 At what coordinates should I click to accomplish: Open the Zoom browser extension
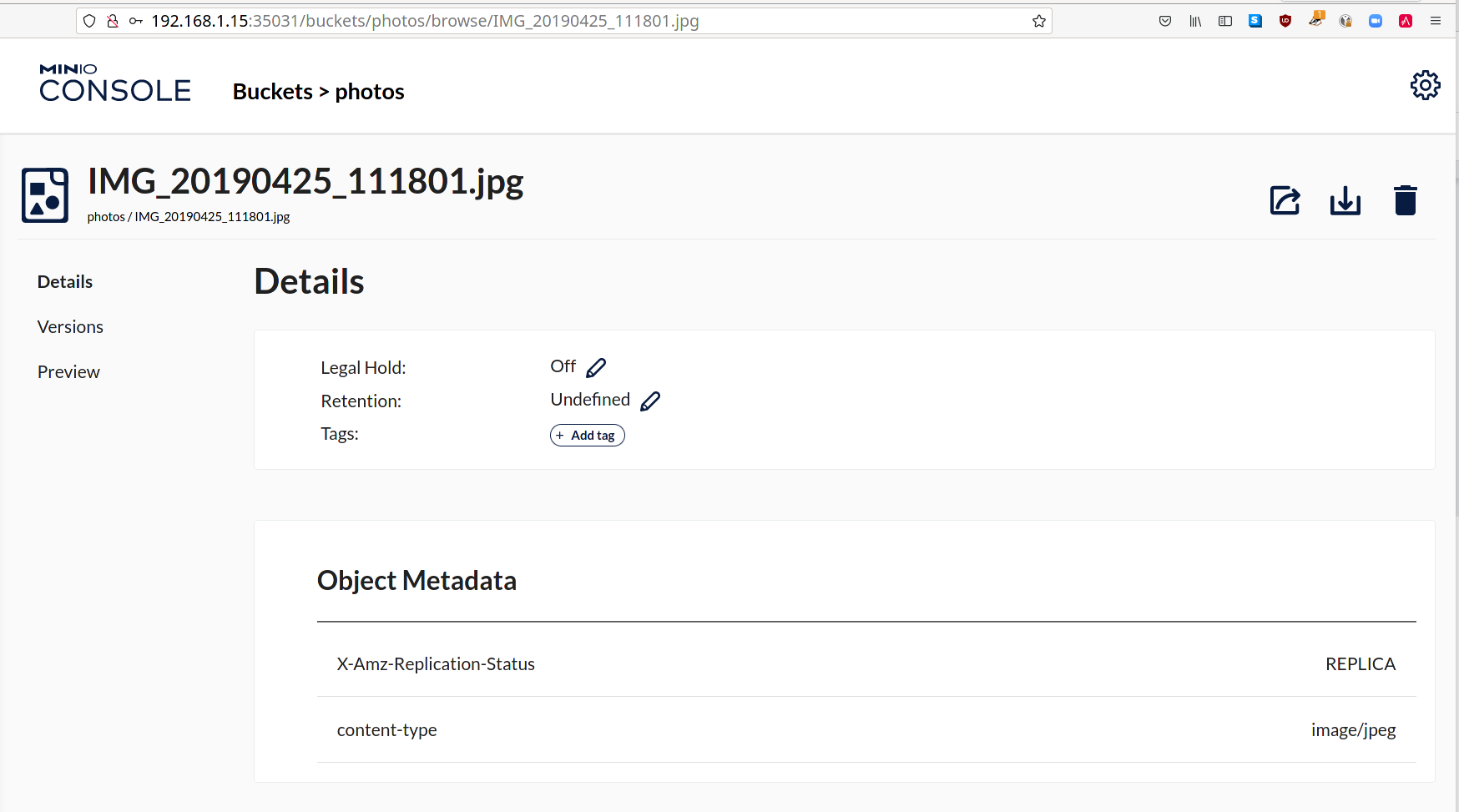[1376, 21]
